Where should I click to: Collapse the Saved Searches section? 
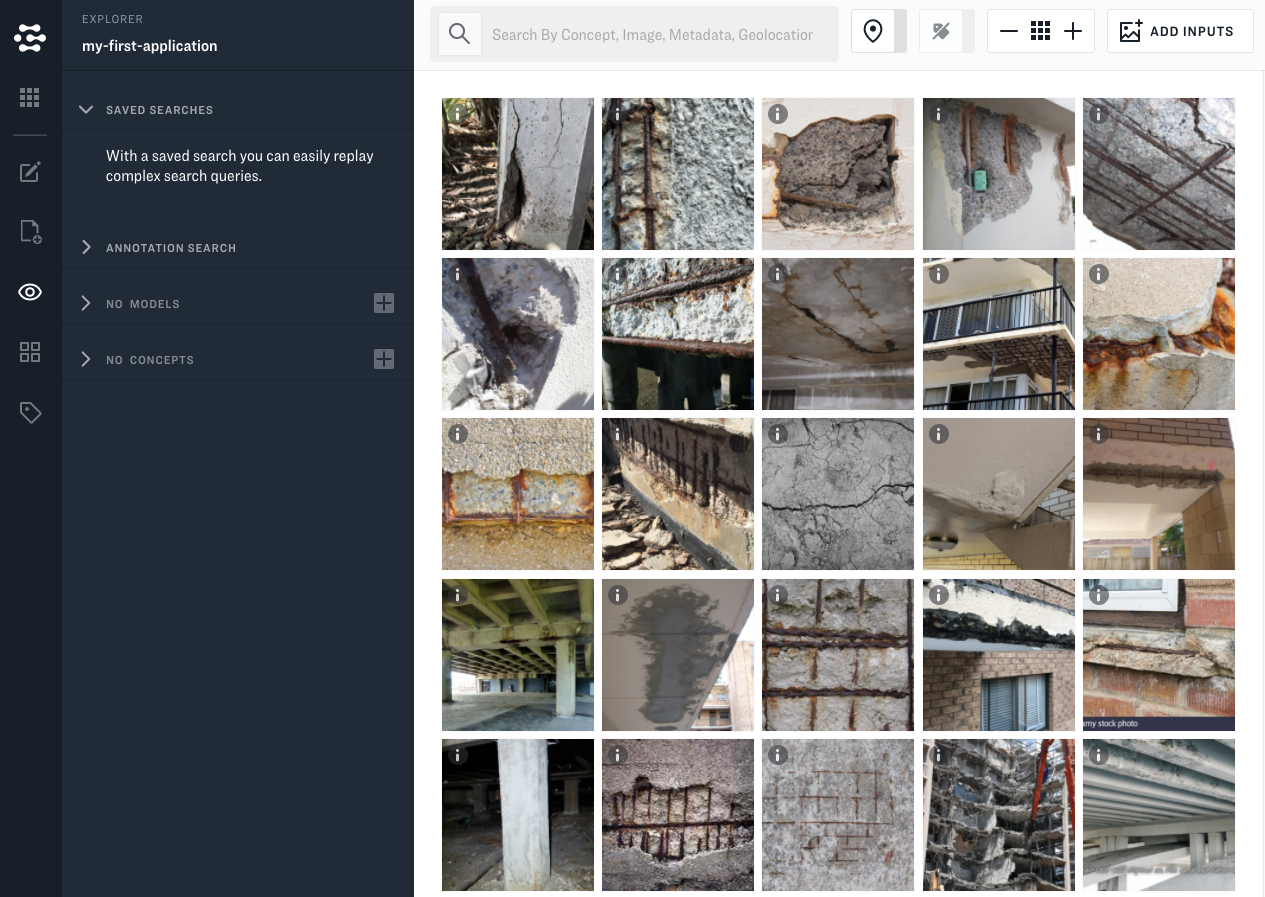(x=86, y=110)
